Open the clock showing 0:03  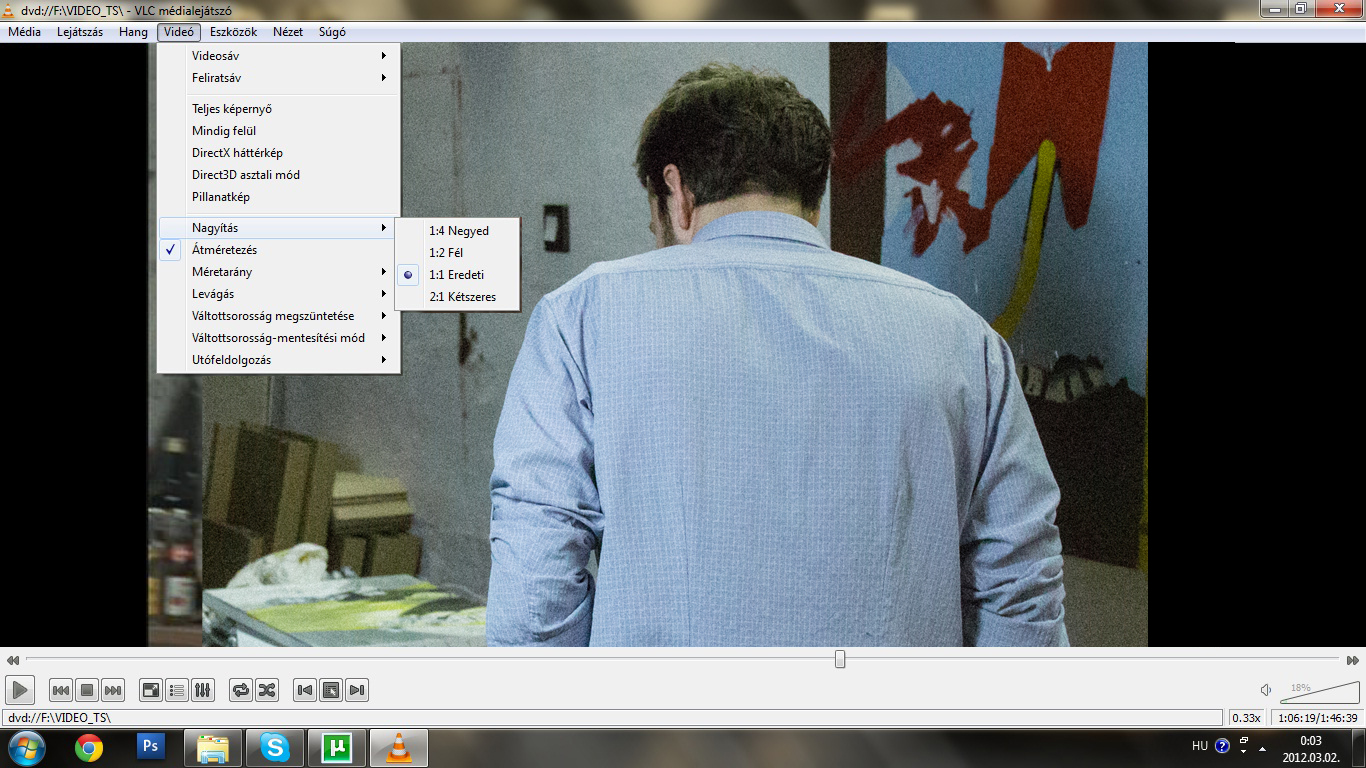tap(1311, 748)
